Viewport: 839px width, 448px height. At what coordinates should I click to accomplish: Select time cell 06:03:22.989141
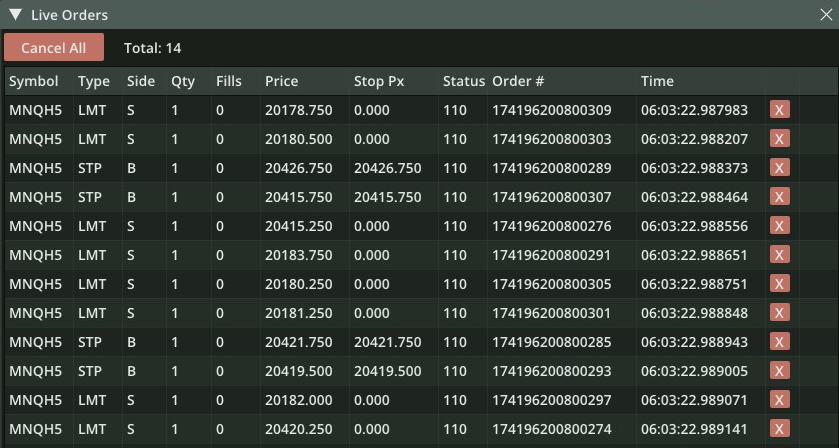coord(694,428)
